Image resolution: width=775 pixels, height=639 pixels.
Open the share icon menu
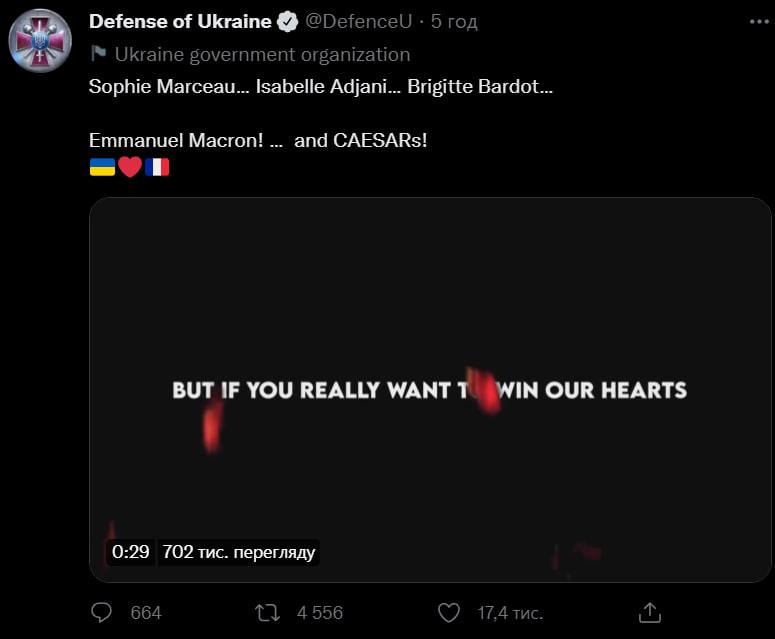click(650, 611)
